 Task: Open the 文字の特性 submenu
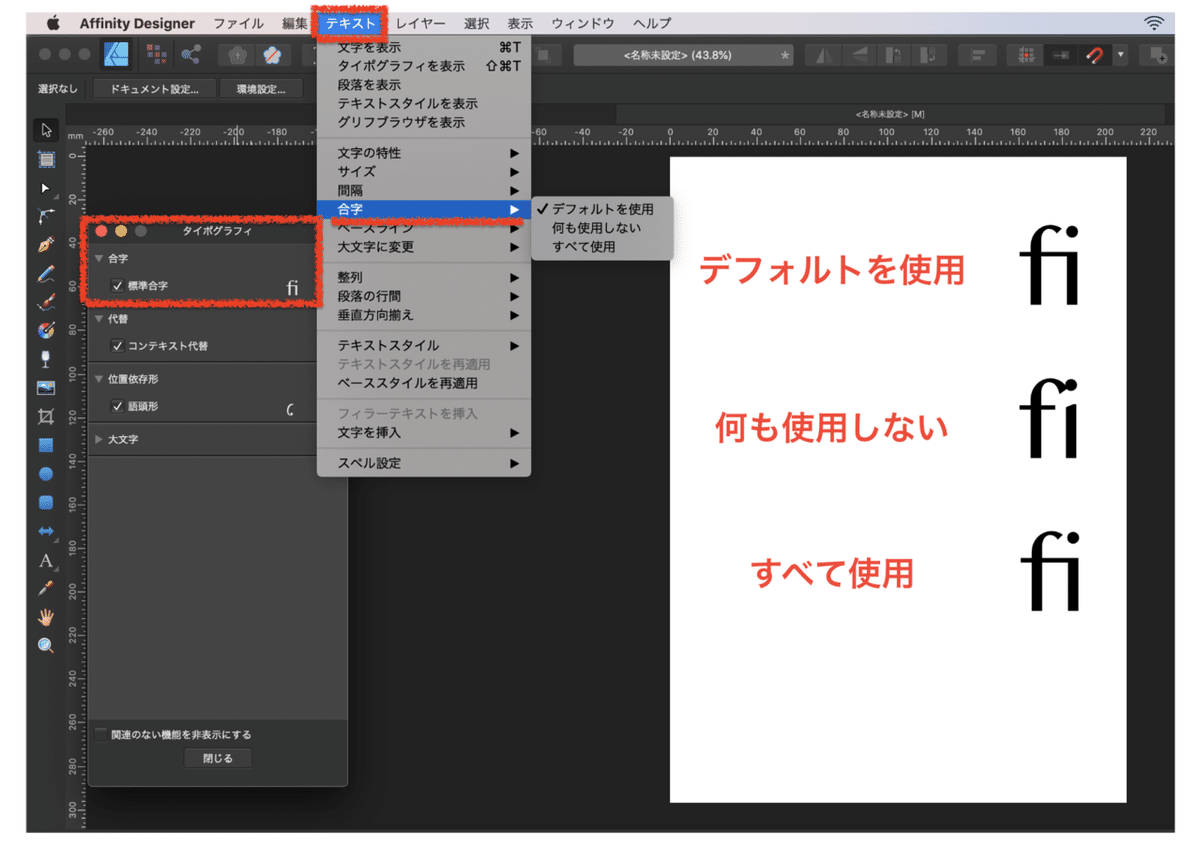click(424, 153)
